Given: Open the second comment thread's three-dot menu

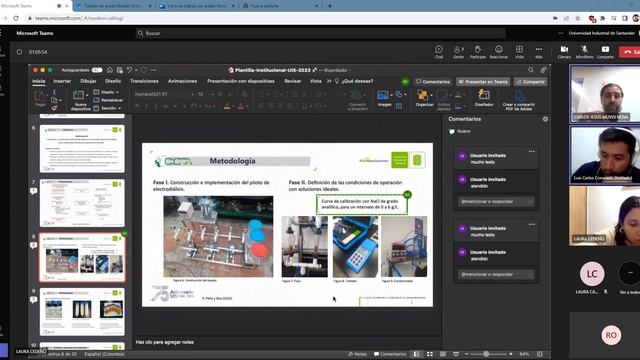Looking at the screenshot, I should 531,224.
